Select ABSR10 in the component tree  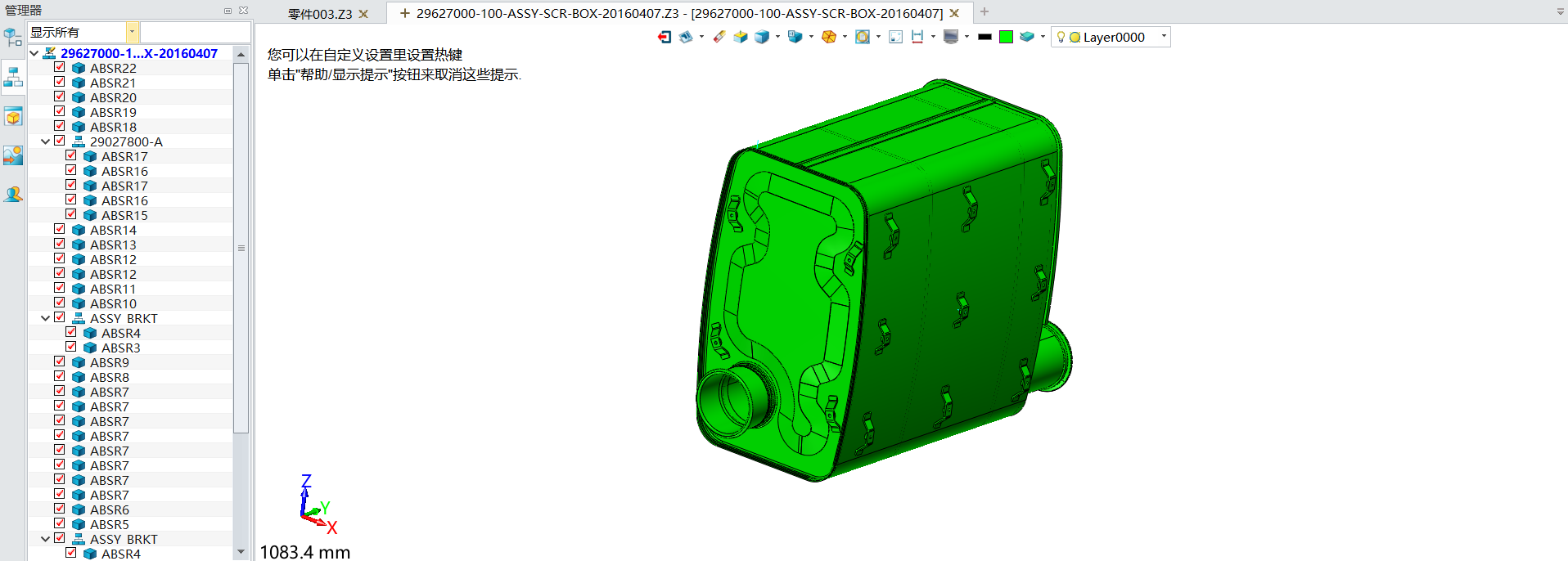click(x=113, y=303)
